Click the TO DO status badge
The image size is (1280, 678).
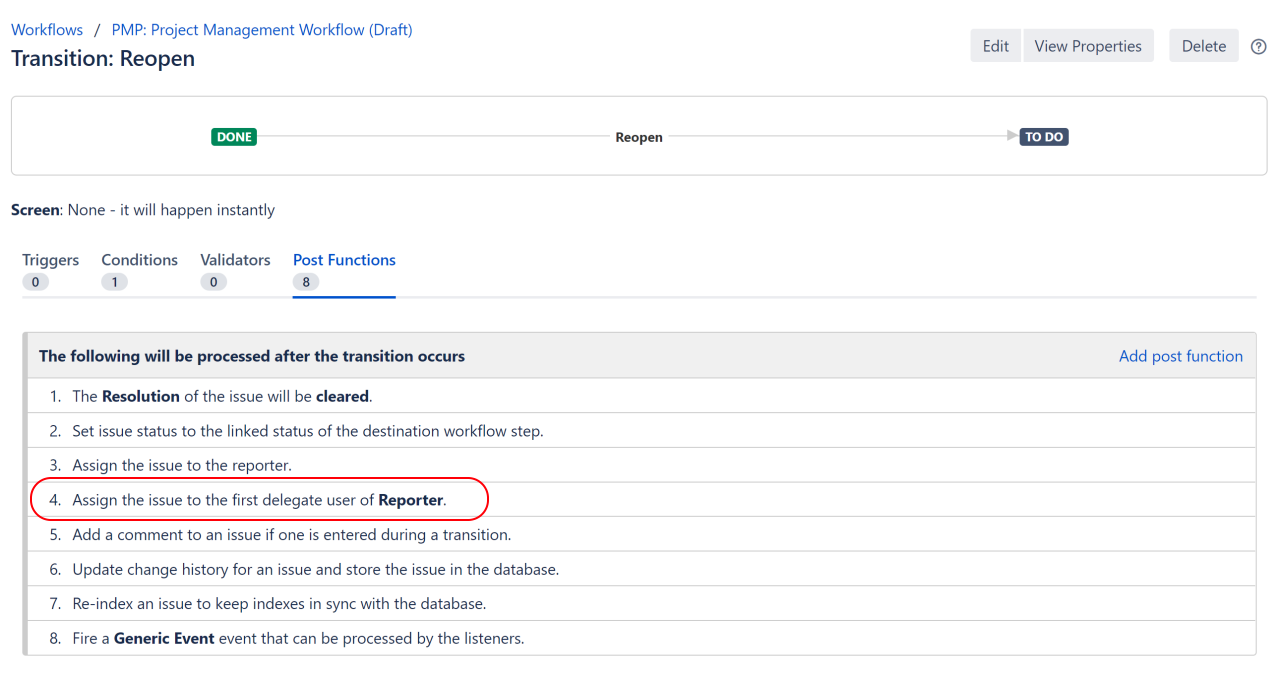1044,137
